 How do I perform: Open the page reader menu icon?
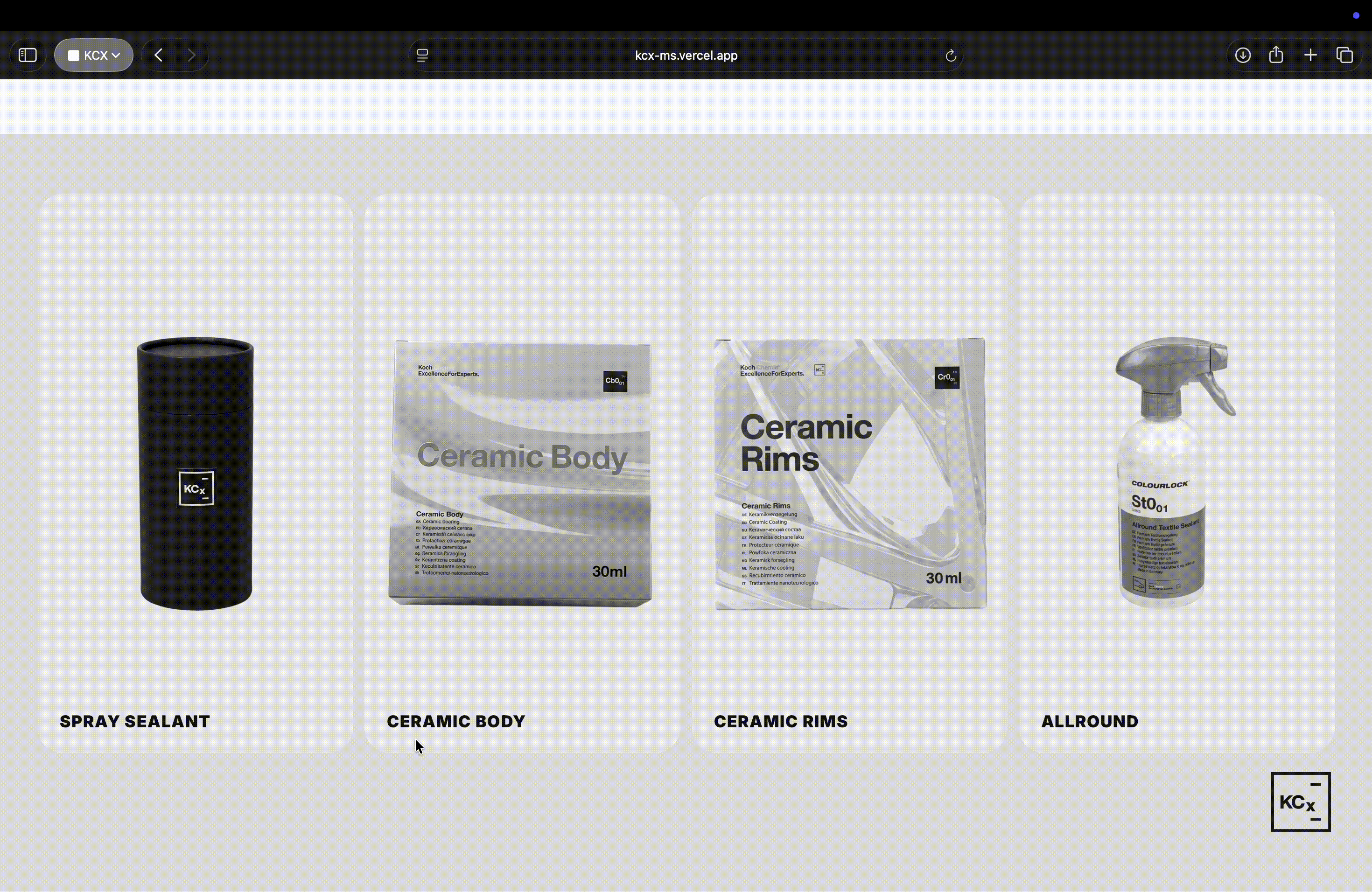pos(422,56)
